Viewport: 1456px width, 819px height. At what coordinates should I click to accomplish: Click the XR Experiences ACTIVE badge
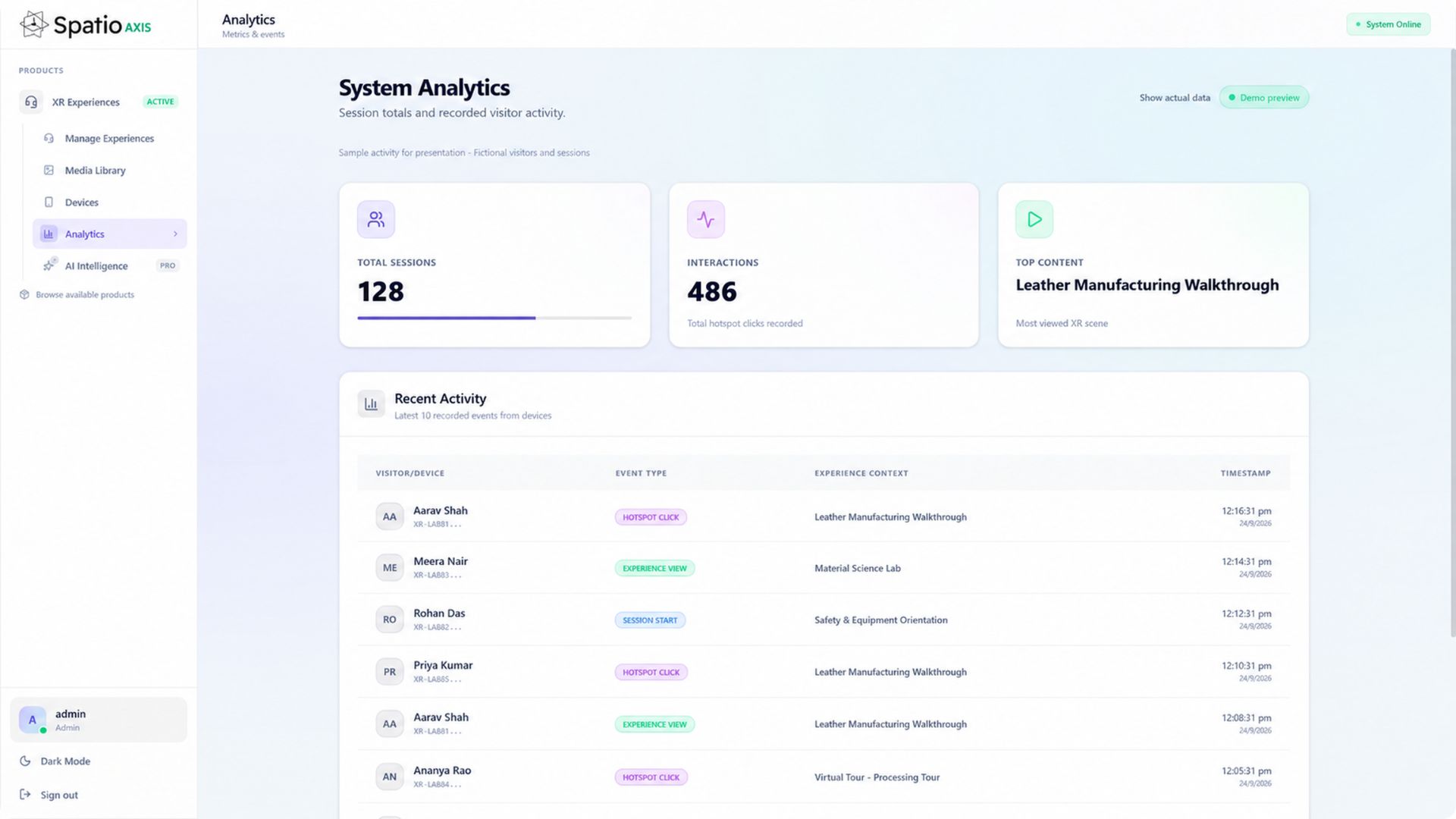tap(160, 102)
